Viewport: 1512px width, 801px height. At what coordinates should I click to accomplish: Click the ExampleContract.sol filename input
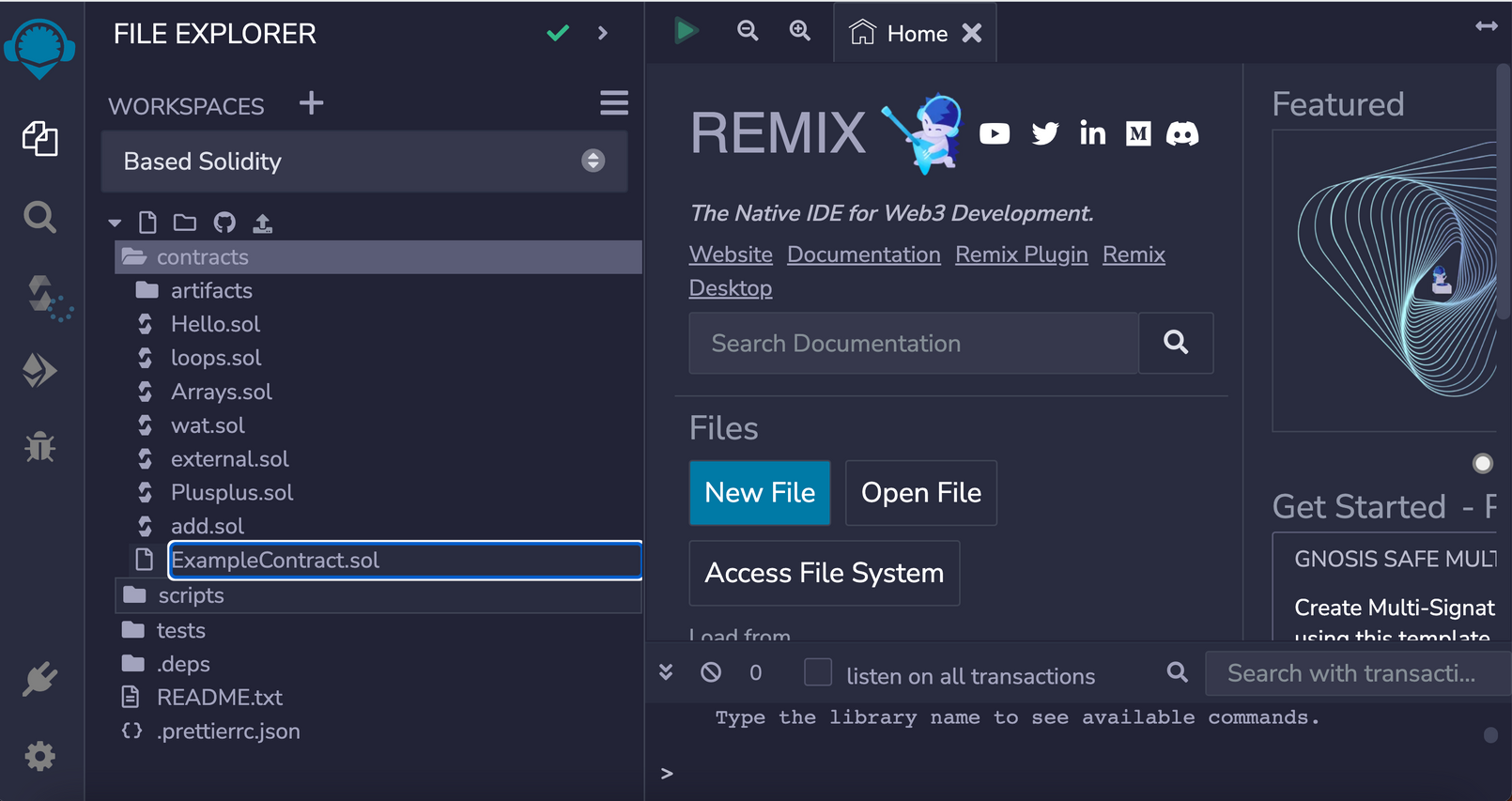[x=406, y=561]
